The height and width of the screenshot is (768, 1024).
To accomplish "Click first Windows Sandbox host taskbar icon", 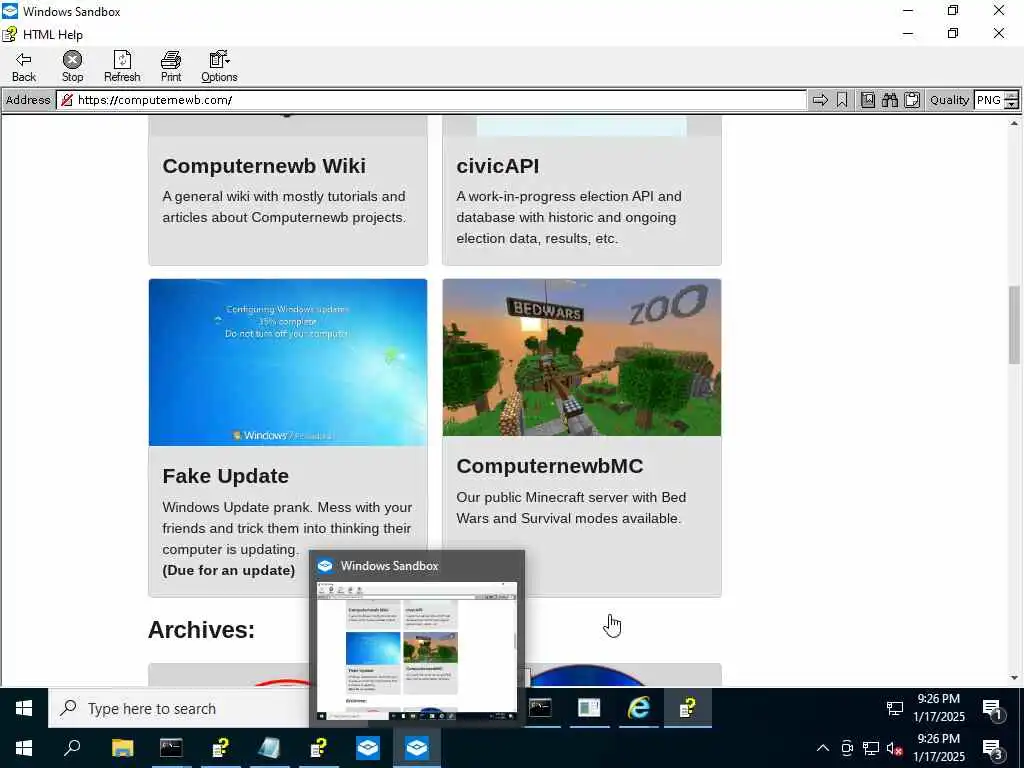I will click(368, 748).
